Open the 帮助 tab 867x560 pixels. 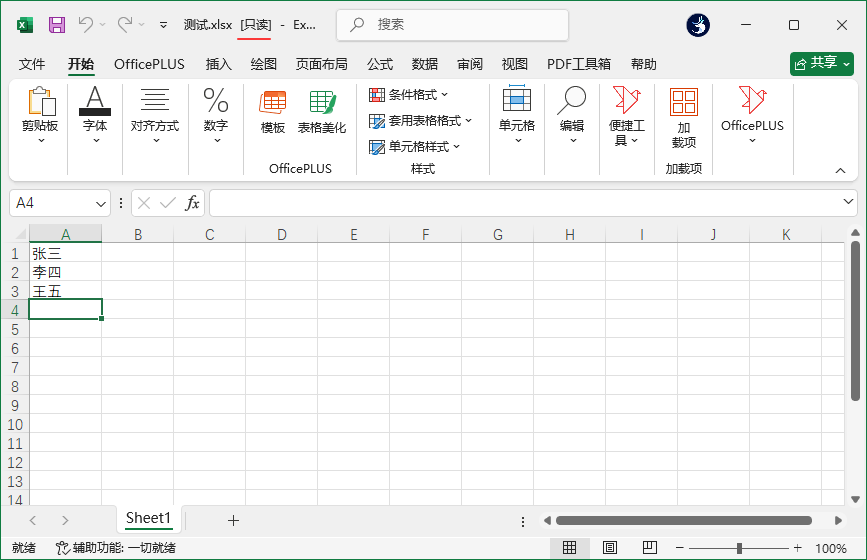[644, 64]
